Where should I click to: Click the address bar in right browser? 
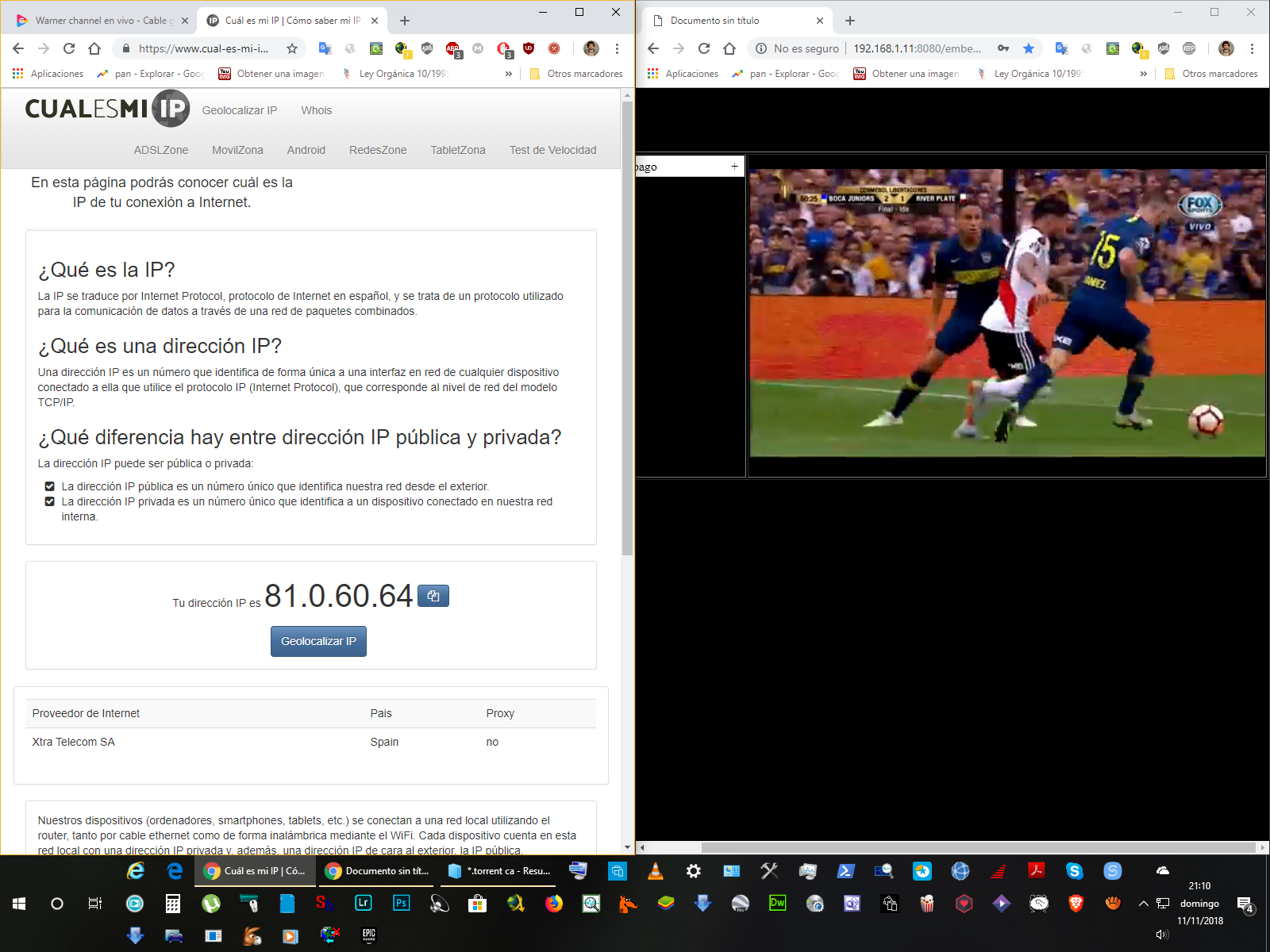click(x=917, y=48)
